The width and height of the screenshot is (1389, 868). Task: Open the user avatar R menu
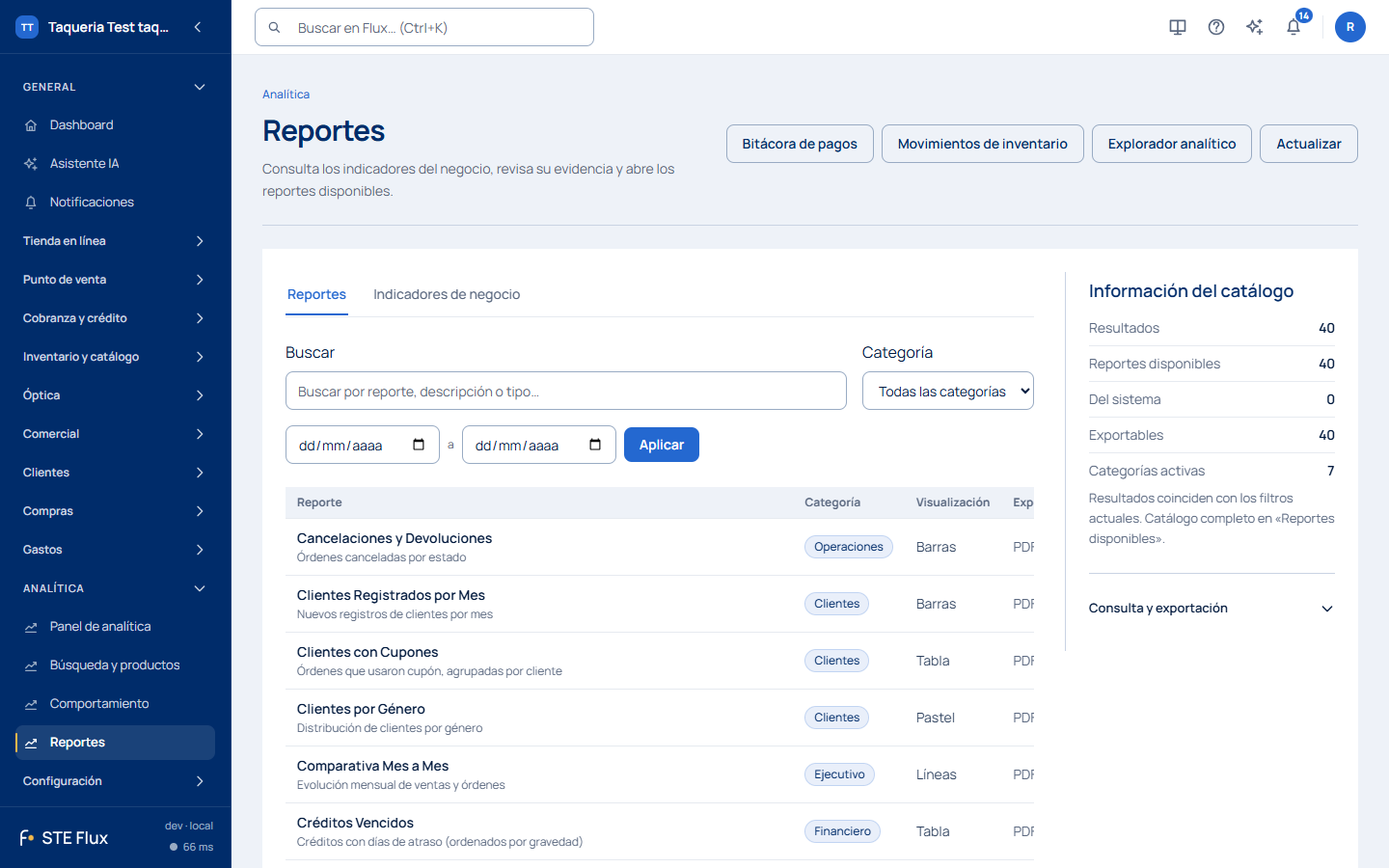[1350, 27]
